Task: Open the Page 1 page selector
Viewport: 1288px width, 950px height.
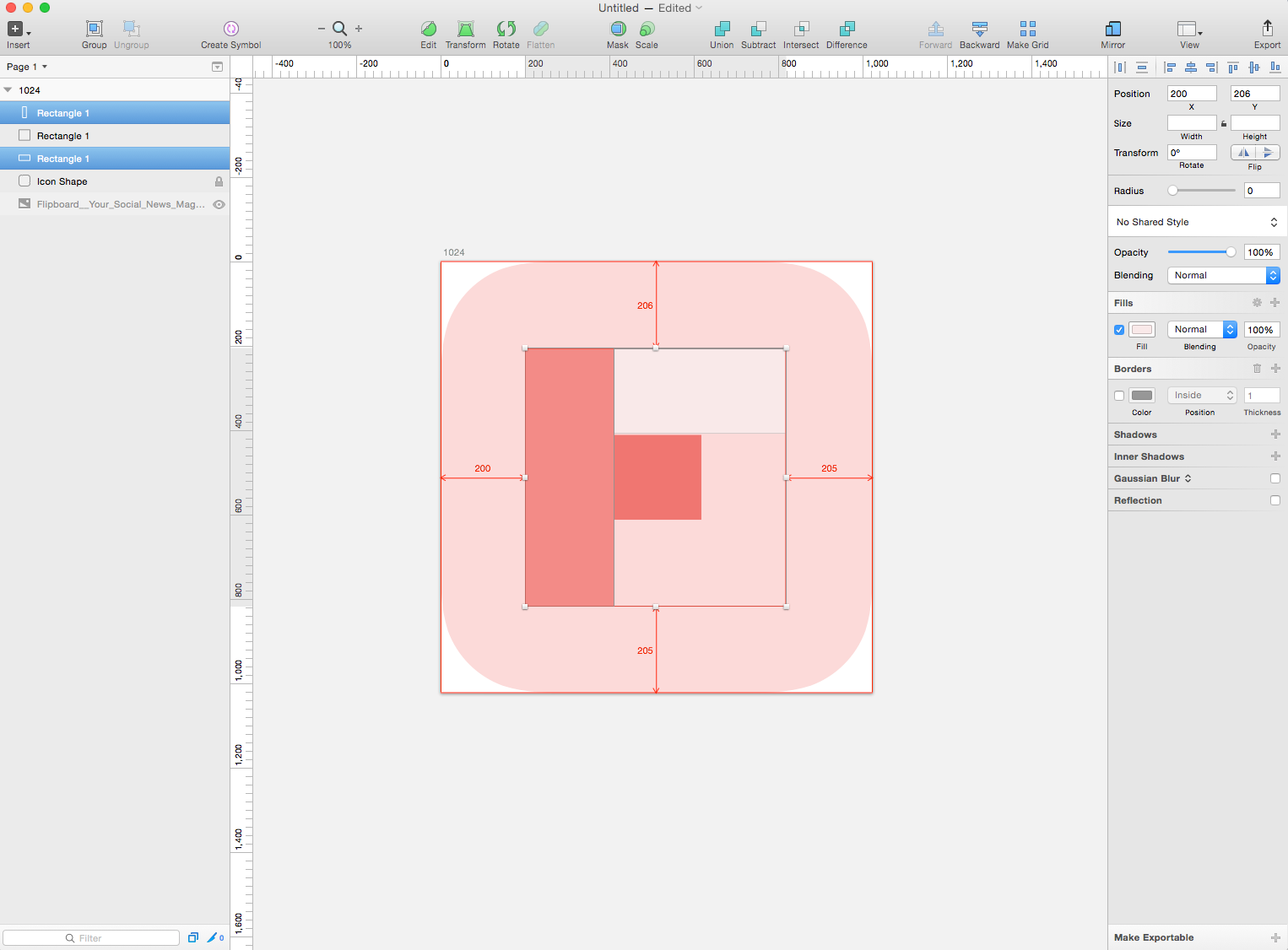Action: point(26,66)
